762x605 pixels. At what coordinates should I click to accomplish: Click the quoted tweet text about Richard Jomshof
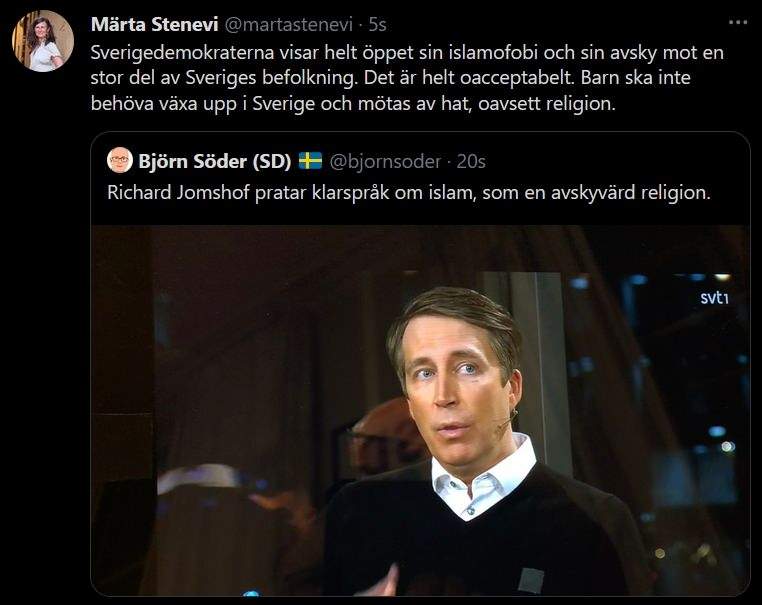click(409, 193)
